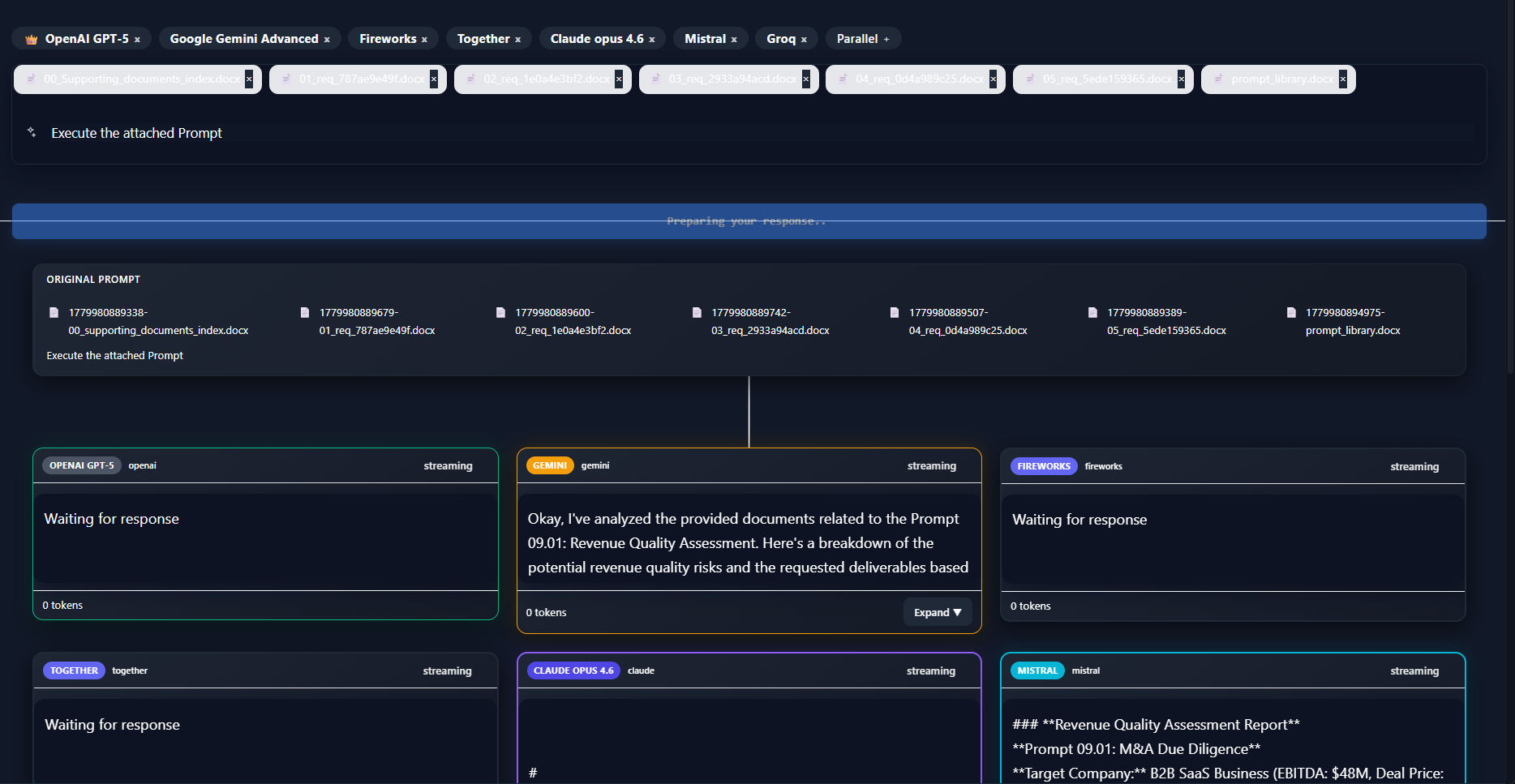Click document icon on 03_req_2933a94acd.docx chip

point(656,79)
